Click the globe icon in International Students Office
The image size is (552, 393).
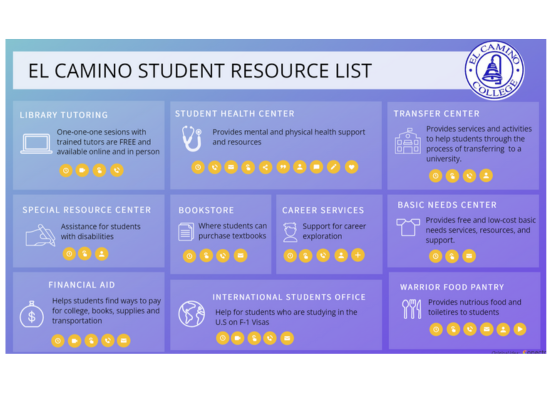[x=191, y=314]
